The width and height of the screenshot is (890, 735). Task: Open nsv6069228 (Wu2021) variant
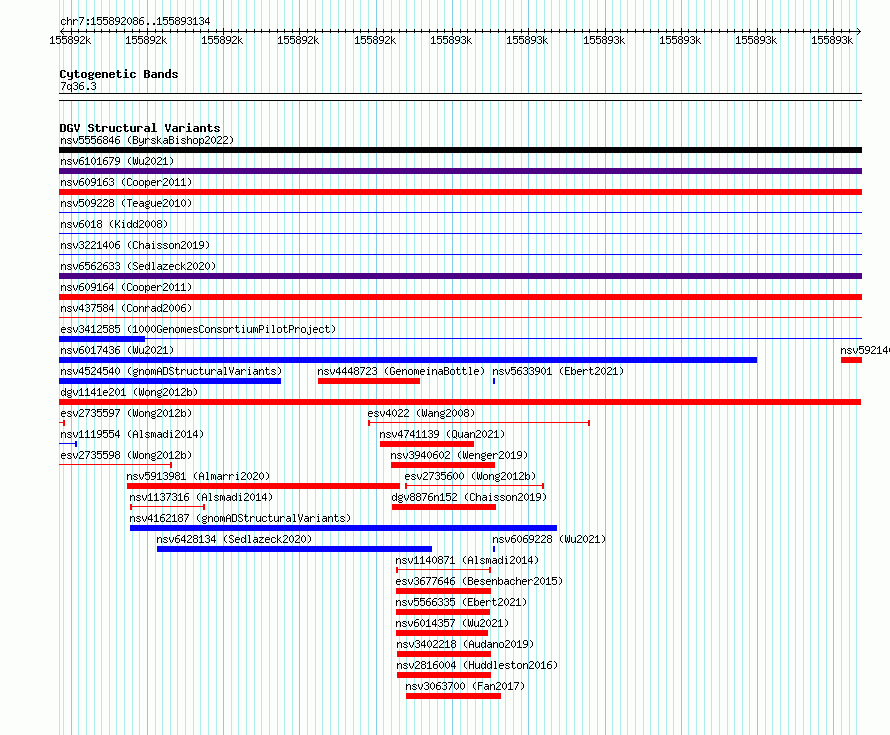click(x=549, y=539)
